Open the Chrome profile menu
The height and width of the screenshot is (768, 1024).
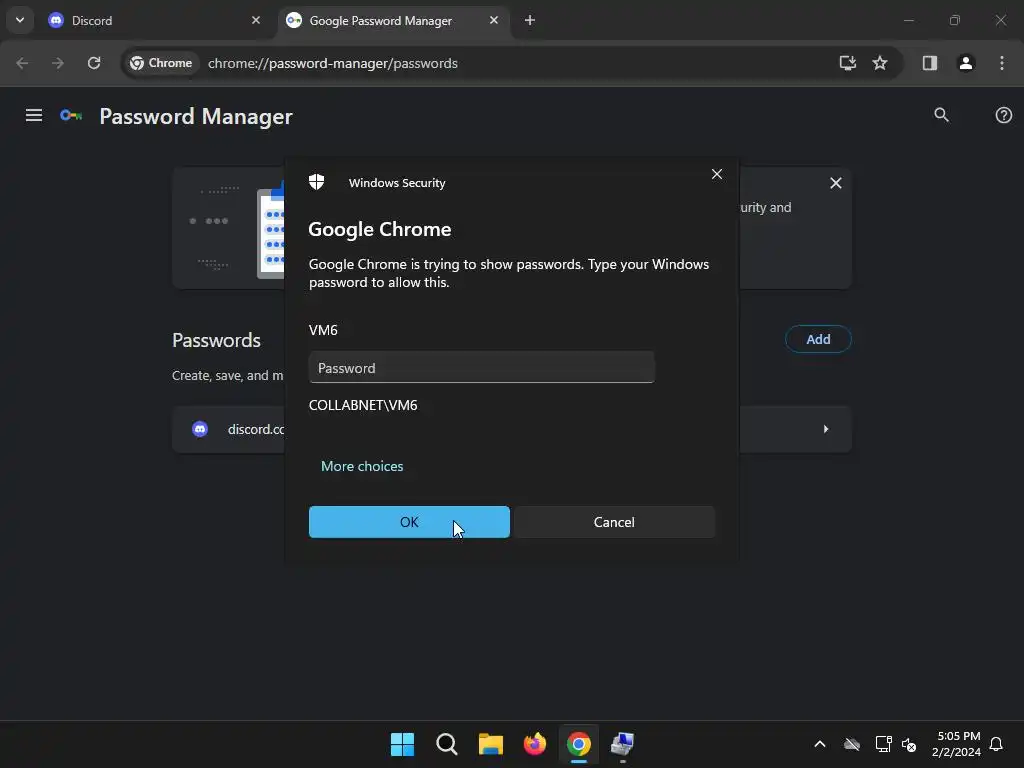966,63
